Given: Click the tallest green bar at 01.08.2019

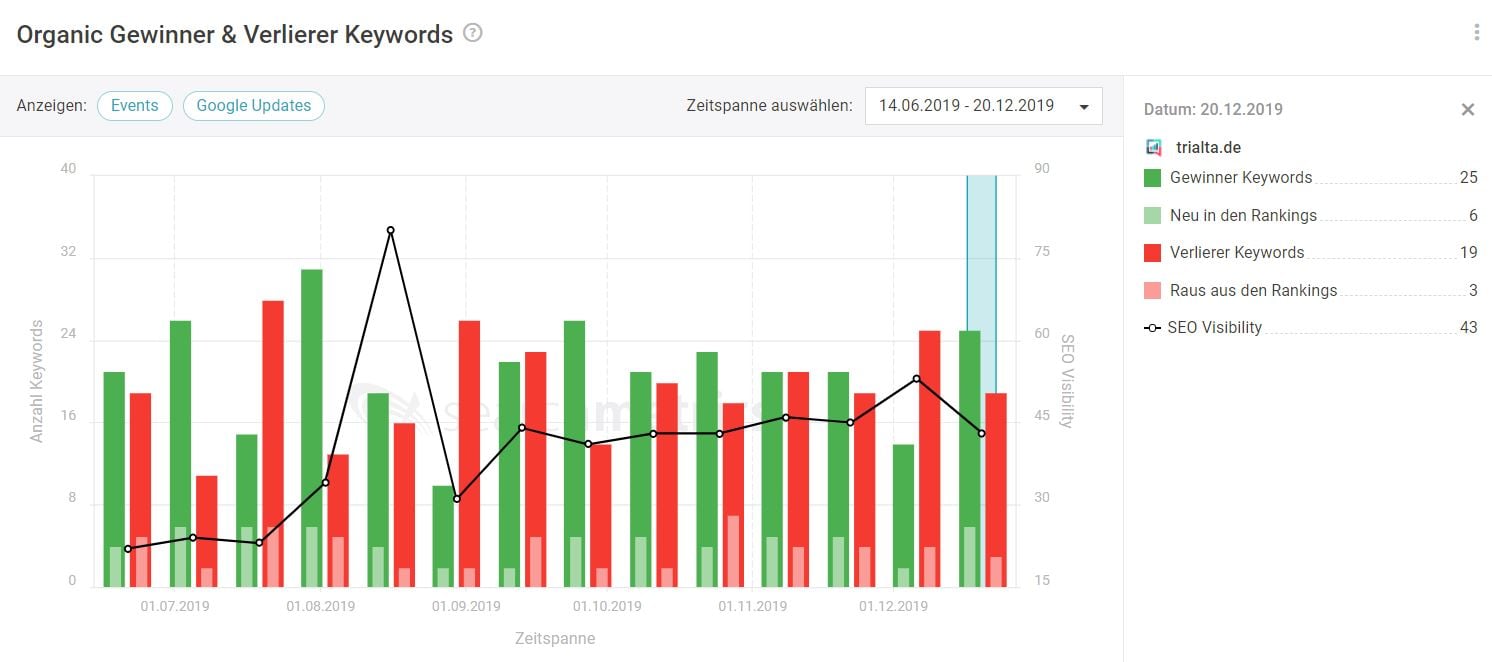Looking at the screenshot, I should click(x=311, y=427).
